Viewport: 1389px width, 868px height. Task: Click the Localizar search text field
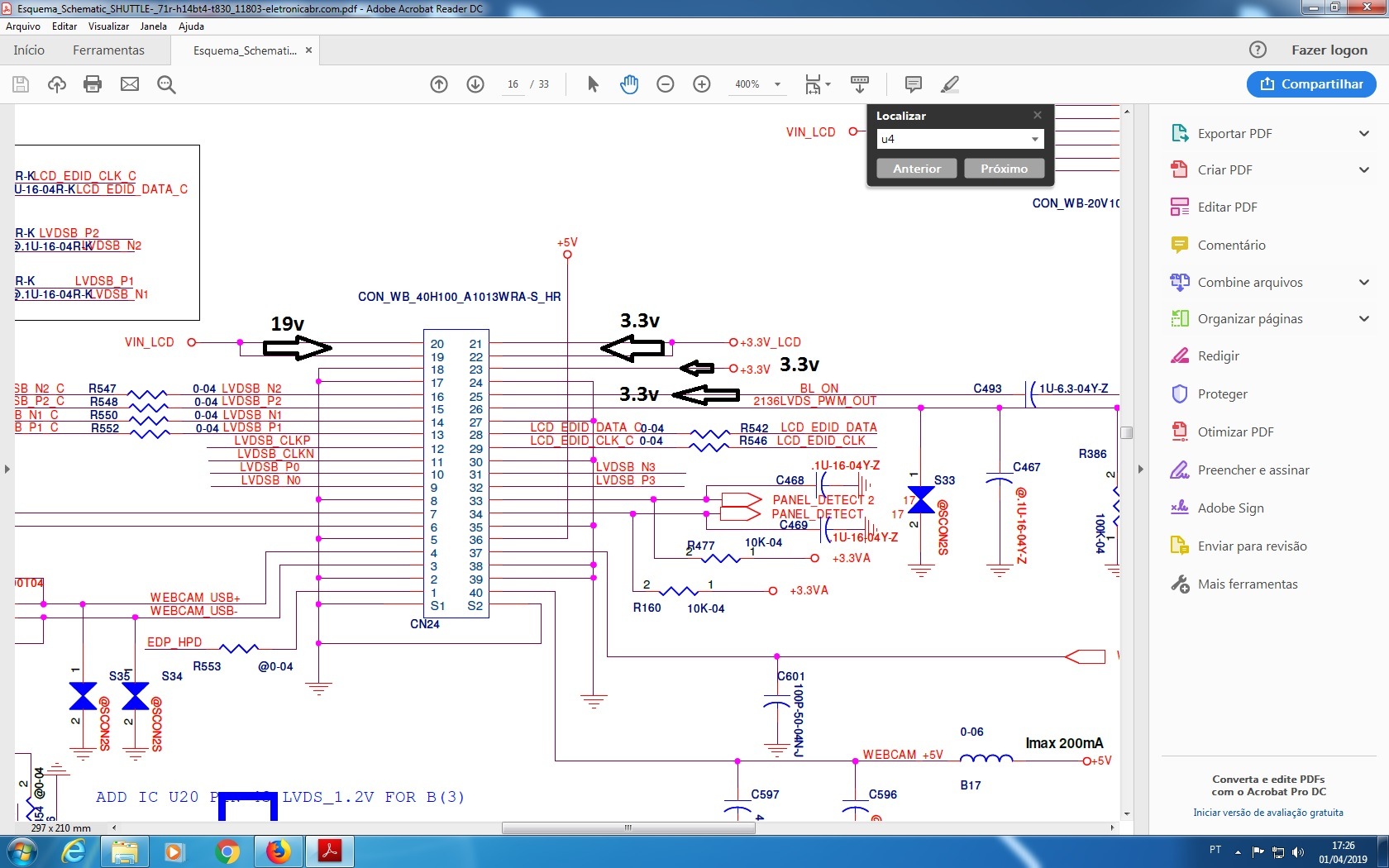click(x=951, y=139)
